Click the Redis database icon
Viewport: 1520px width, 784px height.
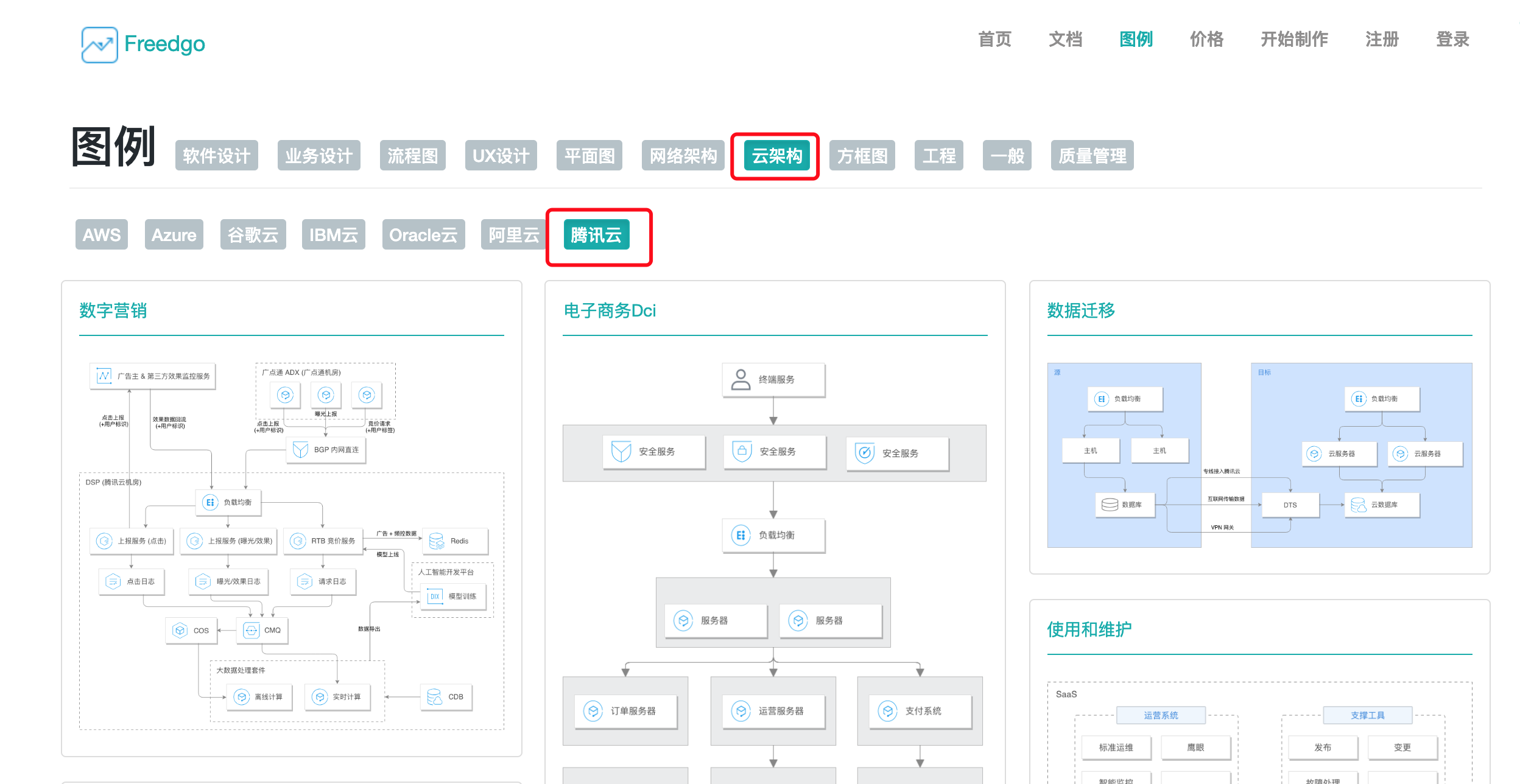coord(437,541)
